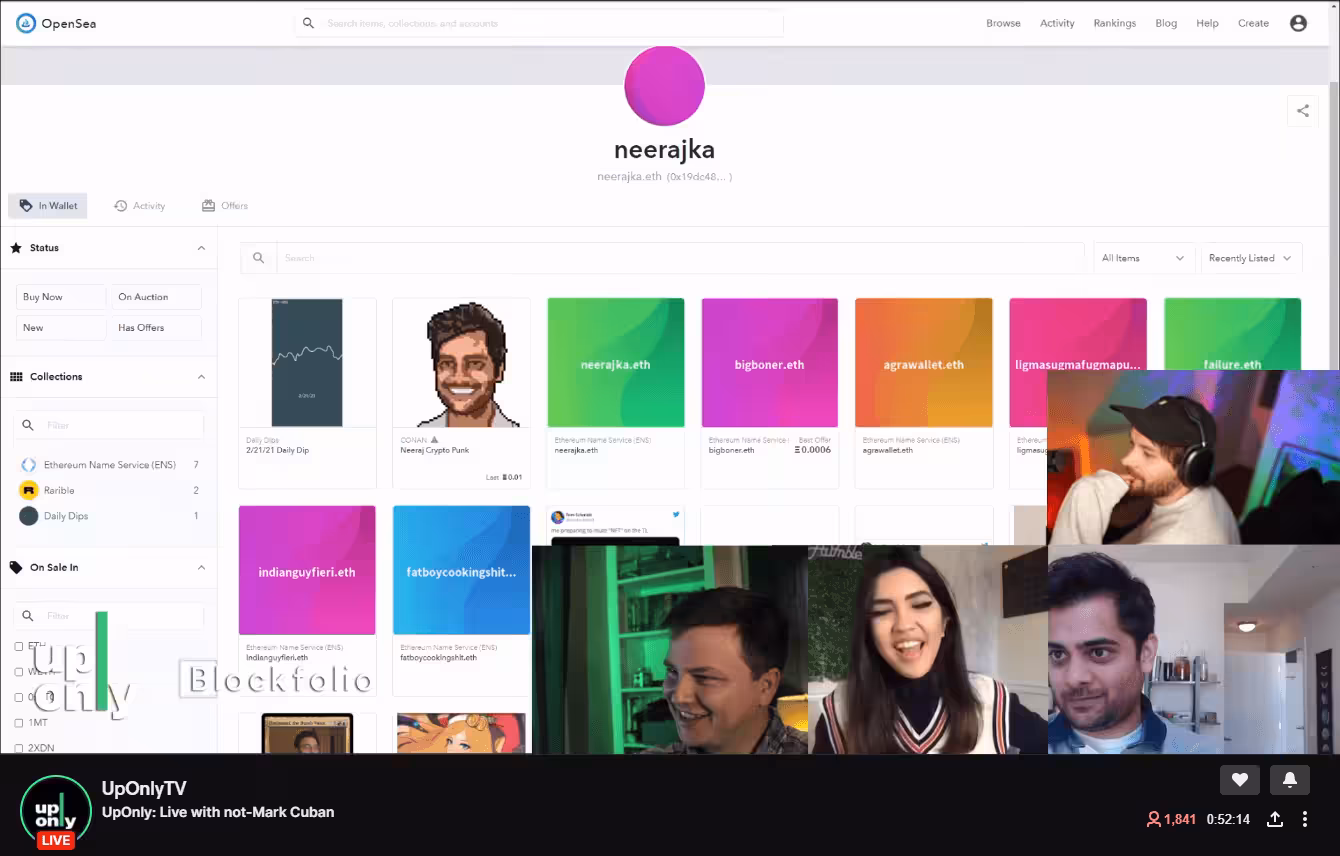
Task: Click the pink profile avatar circle
Action: (x=664, y=86)
